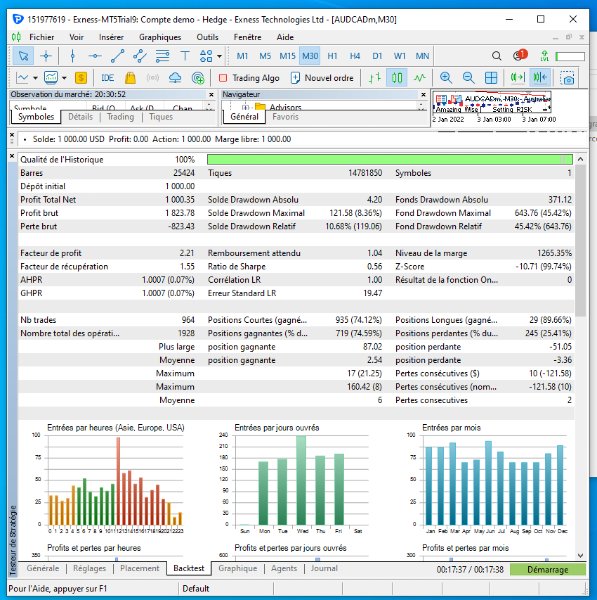
Task: Select the trendline drawing tool
Action: click(x=117, y=56)
